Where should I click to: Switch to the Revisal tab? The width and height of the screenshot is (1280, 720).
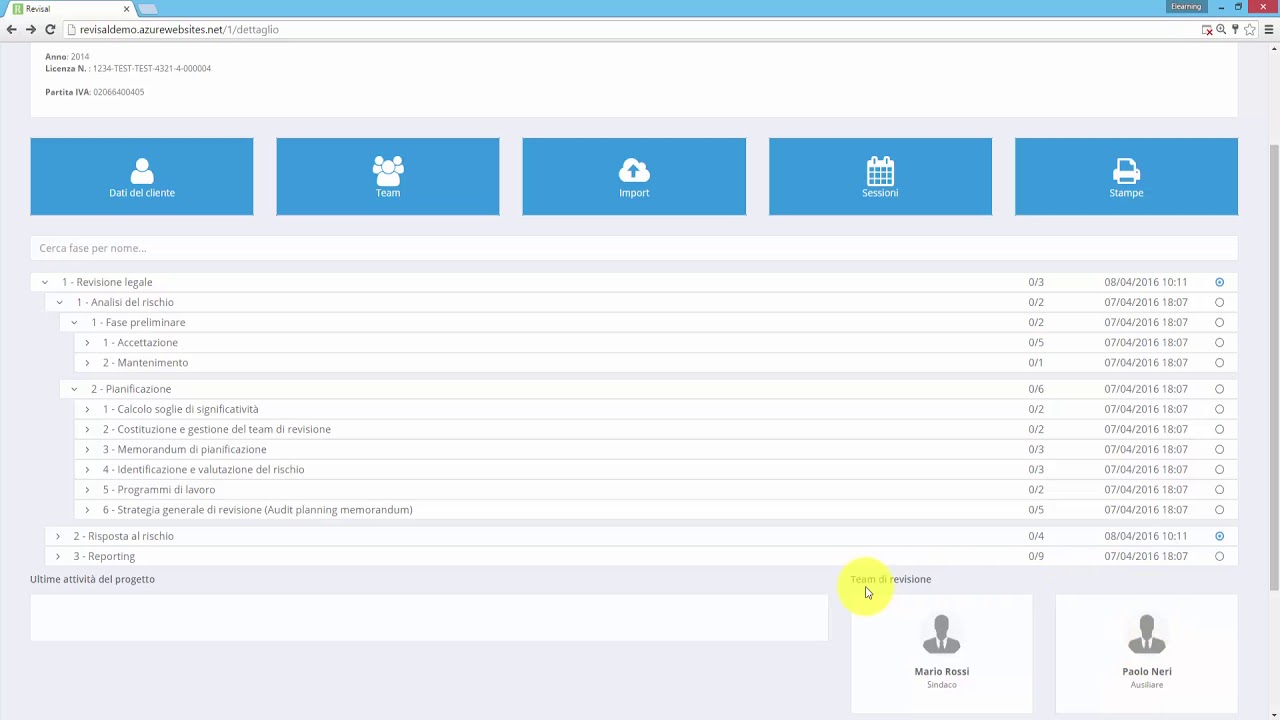[68, 9]
